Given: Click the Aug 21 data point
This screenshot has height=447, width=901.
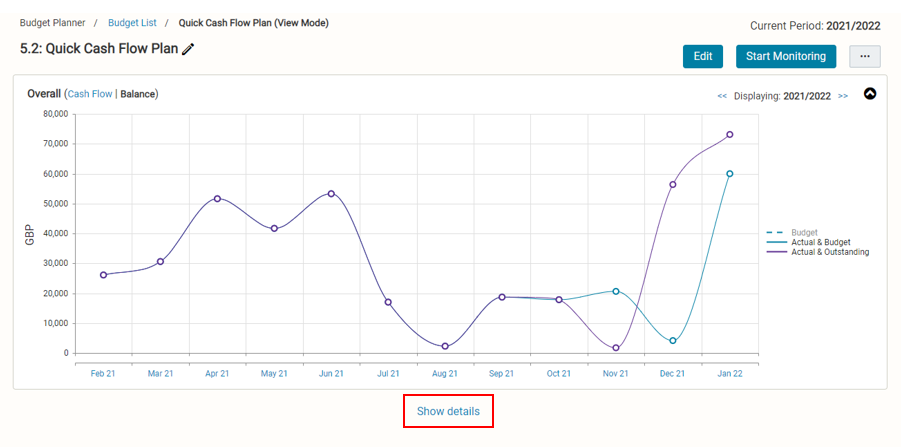Looking at the screenshot, I should click(445, 346).
